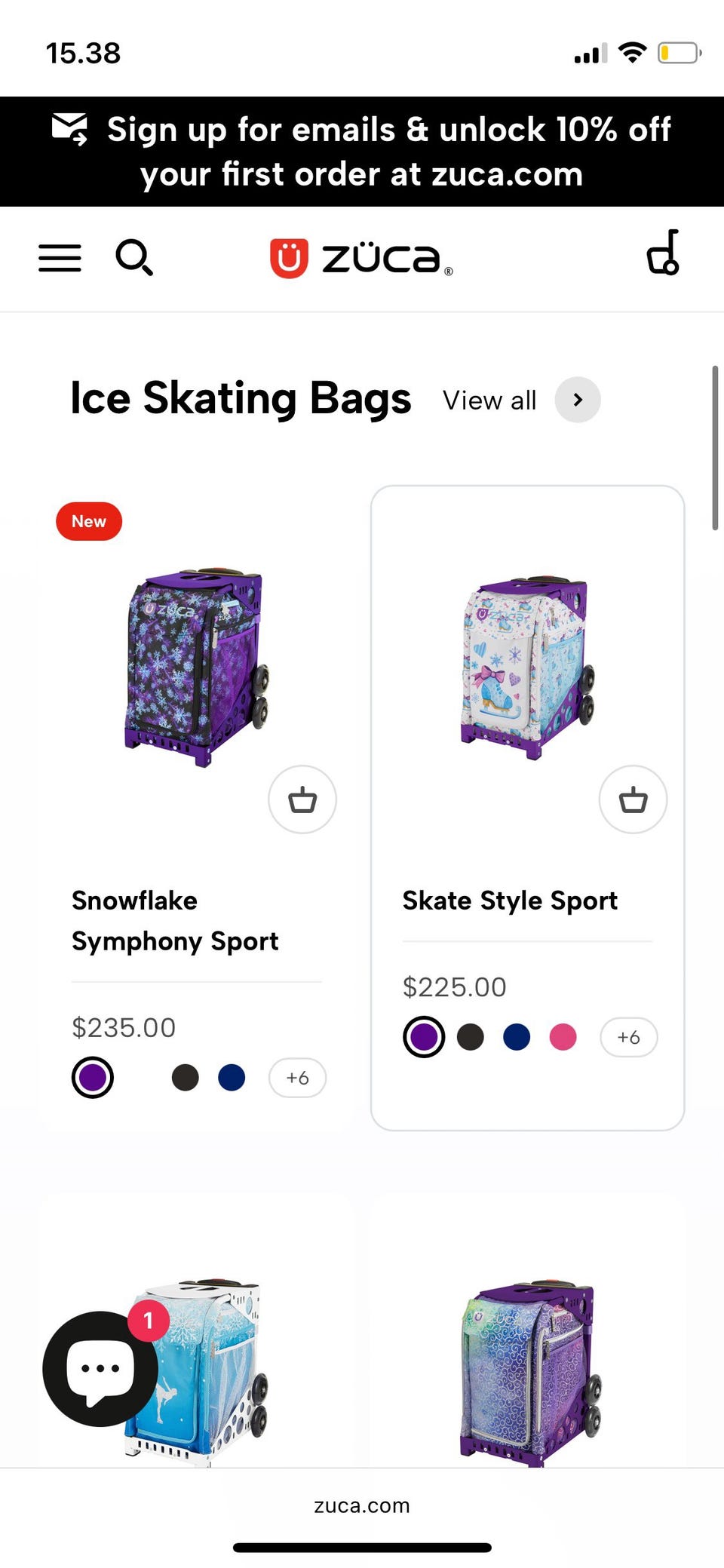Select purple frame for Snowflake Symphony Sport
This screenshot has width=724, height=1568.
point(93,1078)
